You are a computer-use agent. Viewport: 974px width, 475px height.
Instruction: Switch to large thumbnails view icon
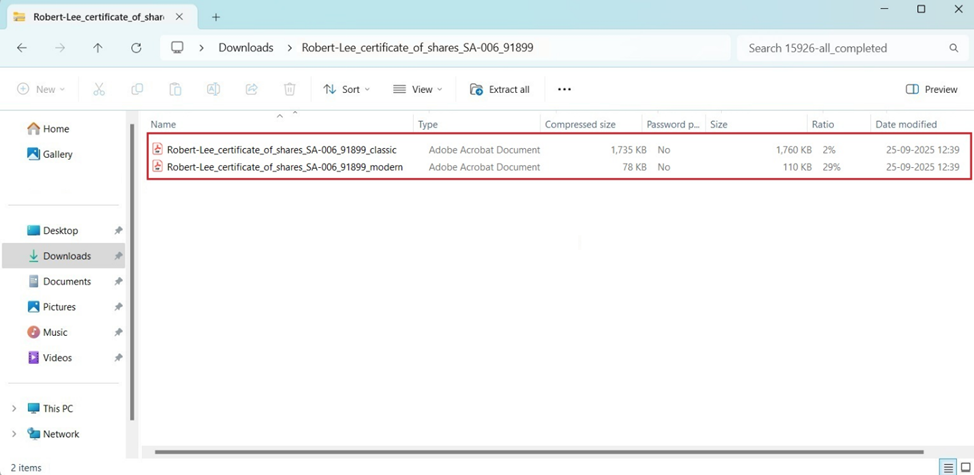click(965, 467)
